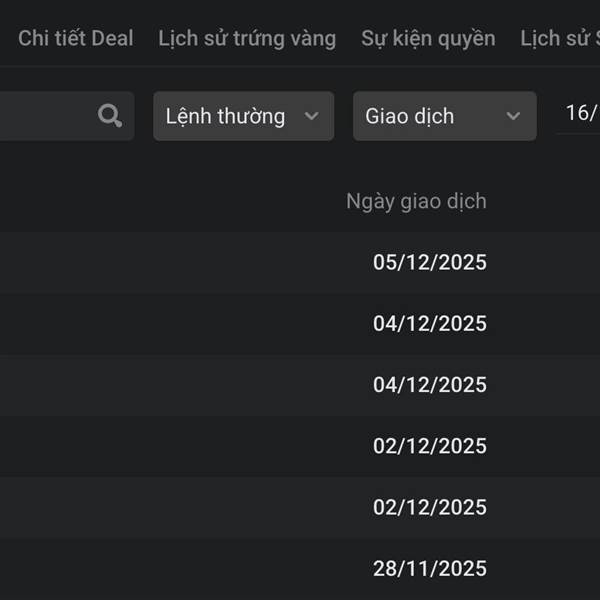
Task: Click the topmost transaction date cell
Action: (429, 263)
